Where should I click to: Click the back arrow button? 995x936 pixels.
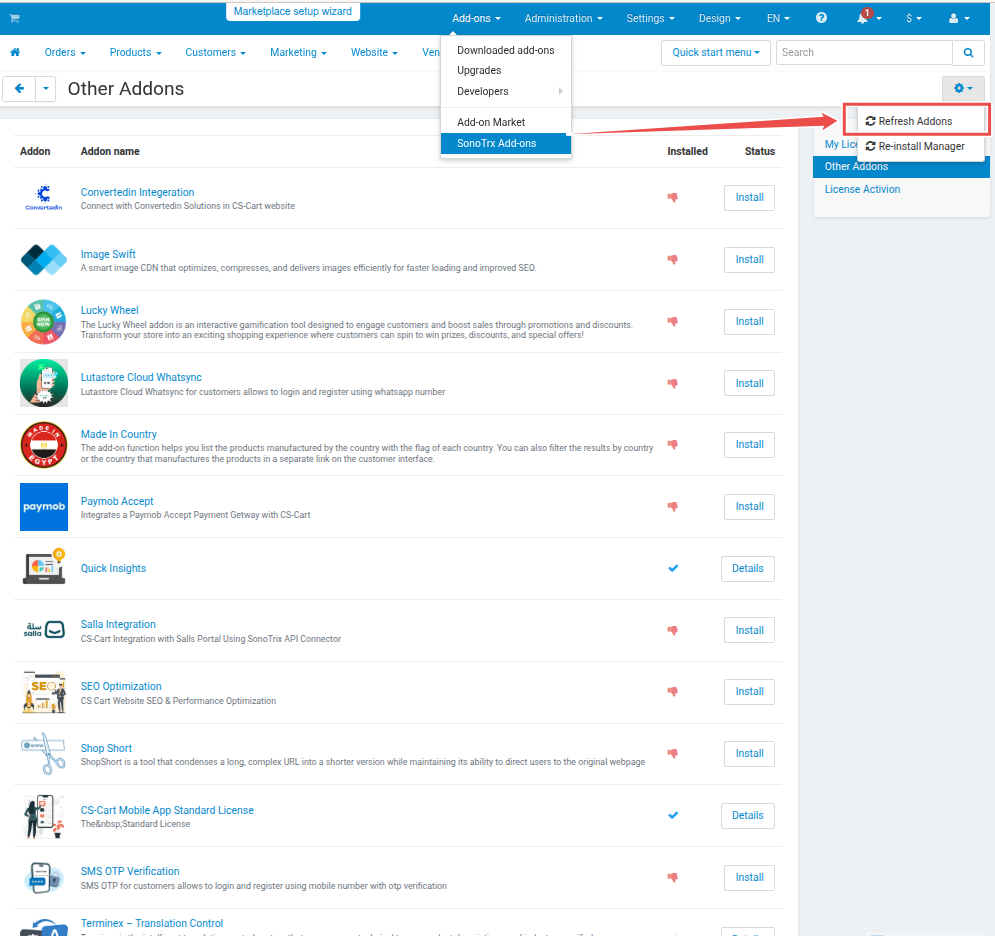(x=19, y=89)
